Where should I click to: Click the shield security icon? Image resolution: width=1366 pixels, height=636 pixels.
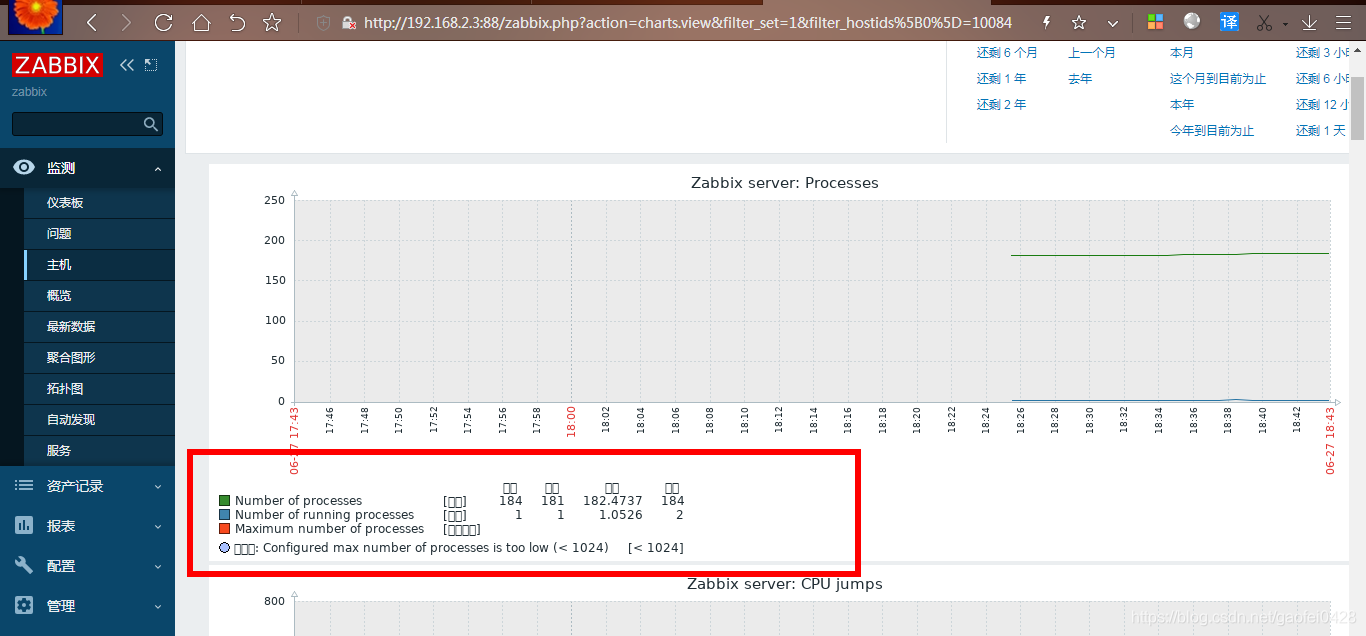point(323,22)
